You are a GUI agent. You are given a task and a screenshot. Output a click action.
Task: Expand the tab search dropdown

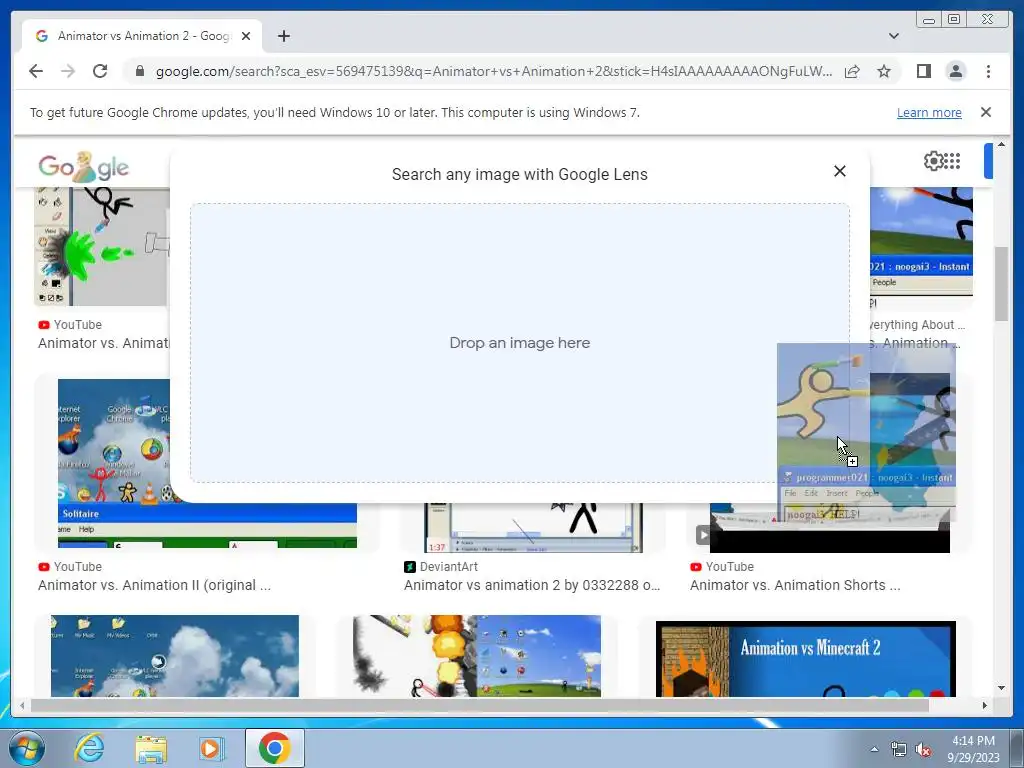click(893, 36)
